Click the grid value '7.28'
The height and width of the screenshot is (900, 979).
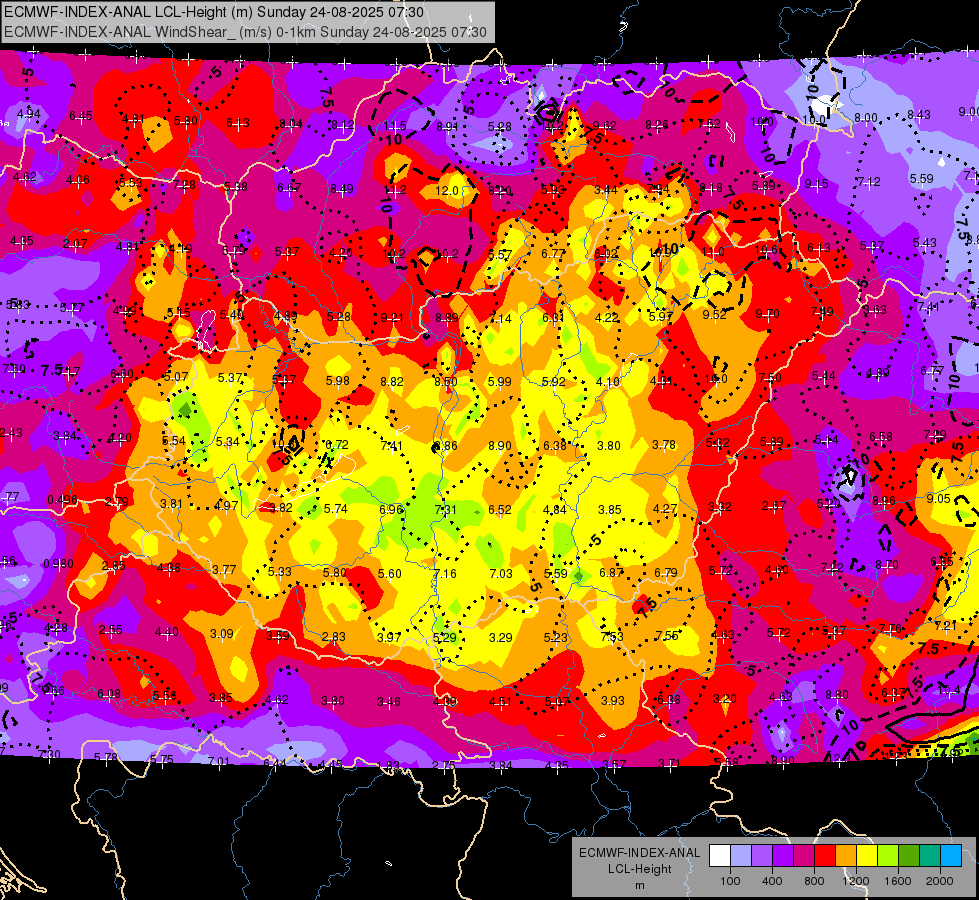point(184,184)
